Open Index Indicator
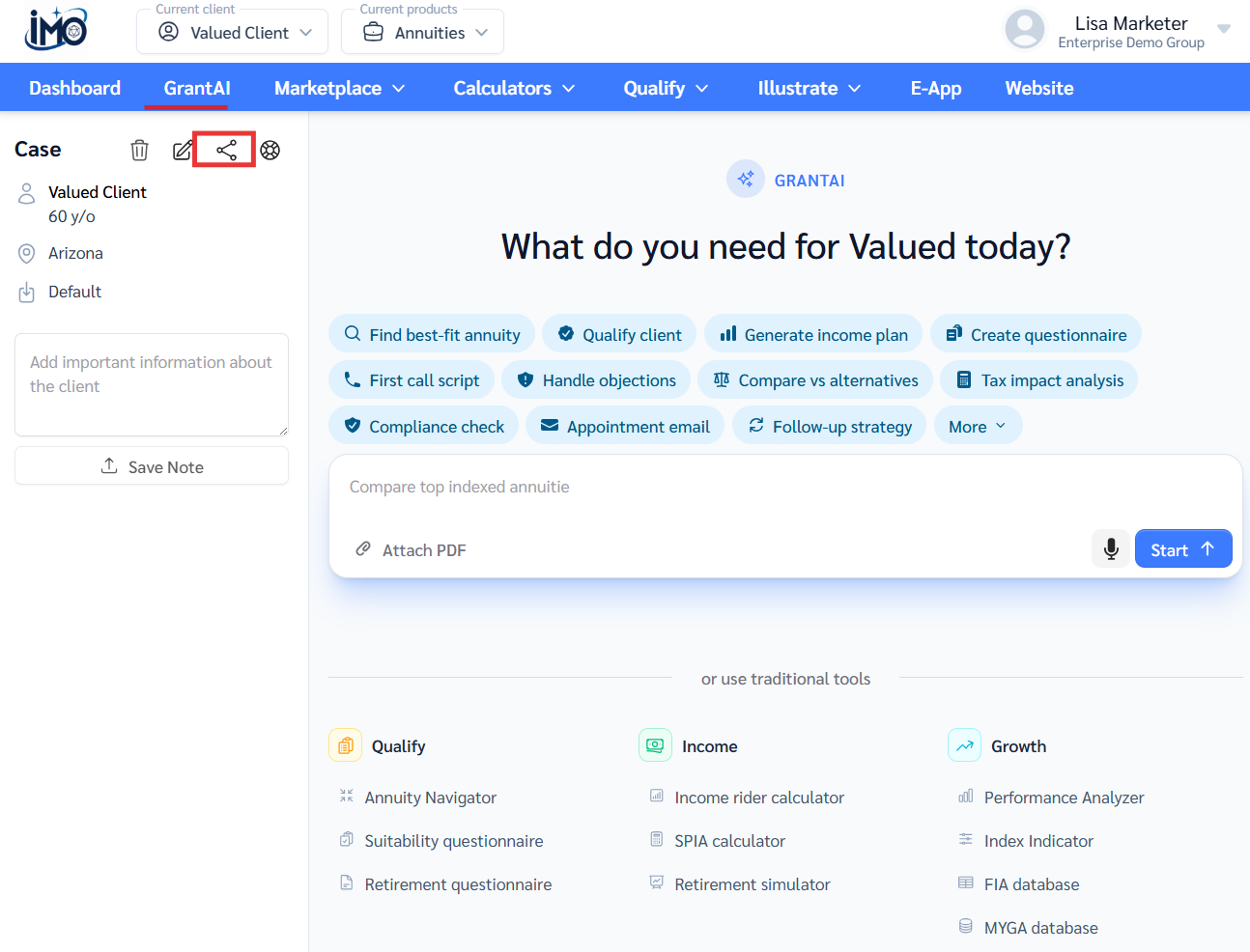1250x952 pixels. tap(1038, 841)
